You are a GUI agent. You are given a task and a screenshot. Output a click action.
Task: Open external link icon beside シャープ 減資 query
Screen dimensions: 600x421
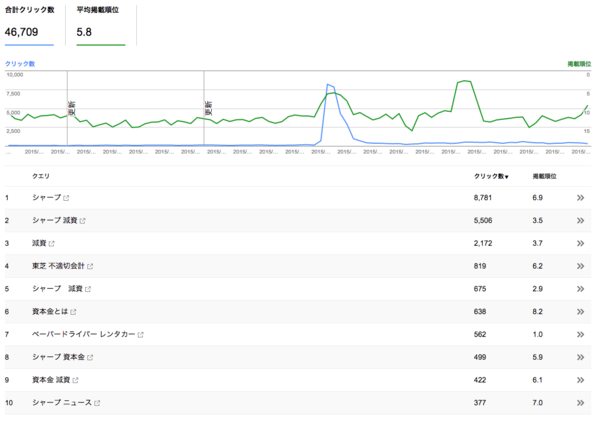[x=83, y=221]
